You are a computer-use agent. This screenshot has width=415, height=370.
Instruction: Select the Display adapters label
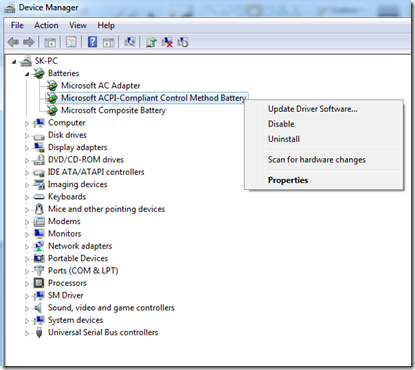click(x=78, y=147)
